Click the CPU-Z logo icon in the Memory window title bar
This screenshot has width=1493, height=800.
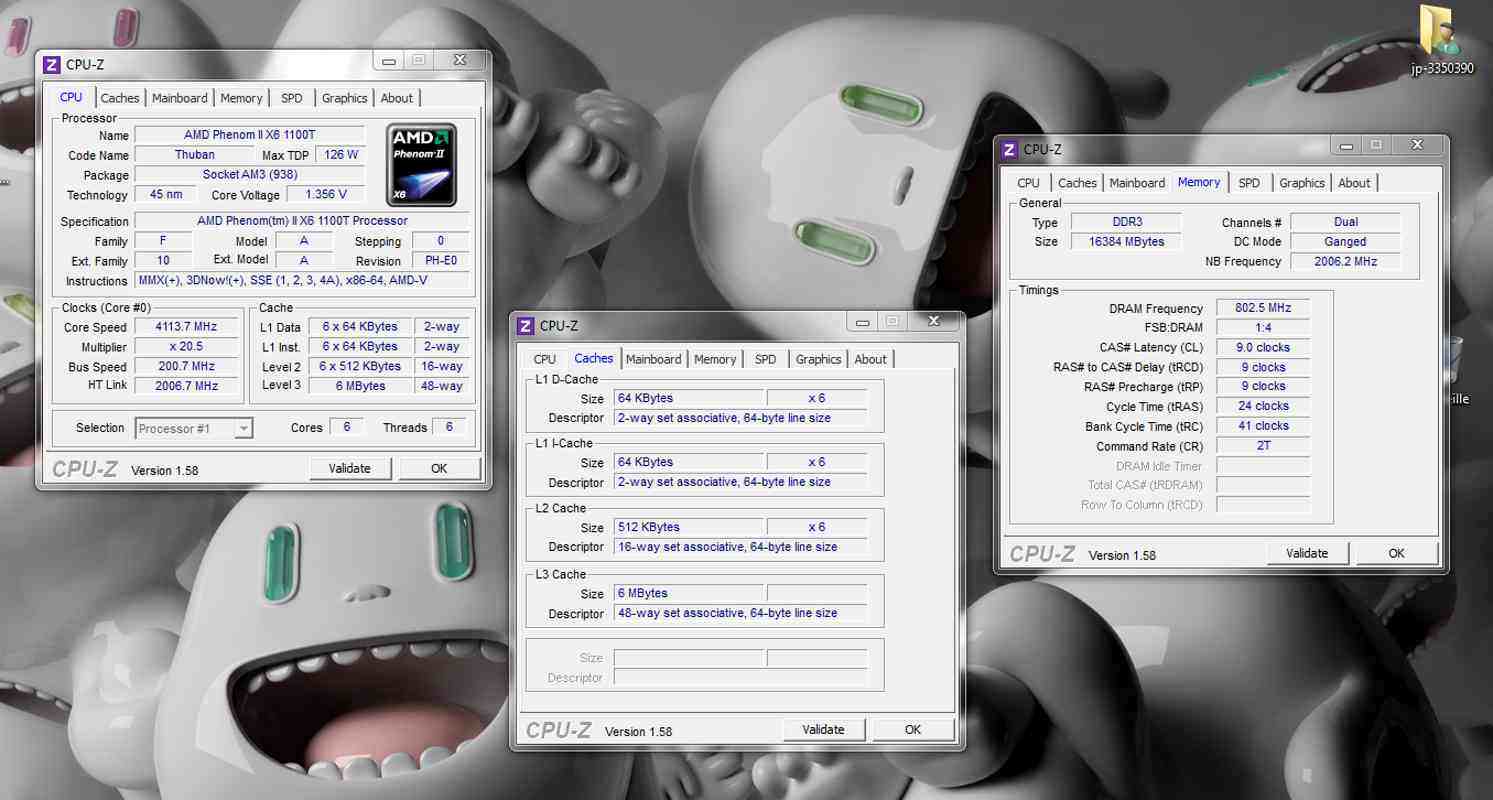(1010, 149)
